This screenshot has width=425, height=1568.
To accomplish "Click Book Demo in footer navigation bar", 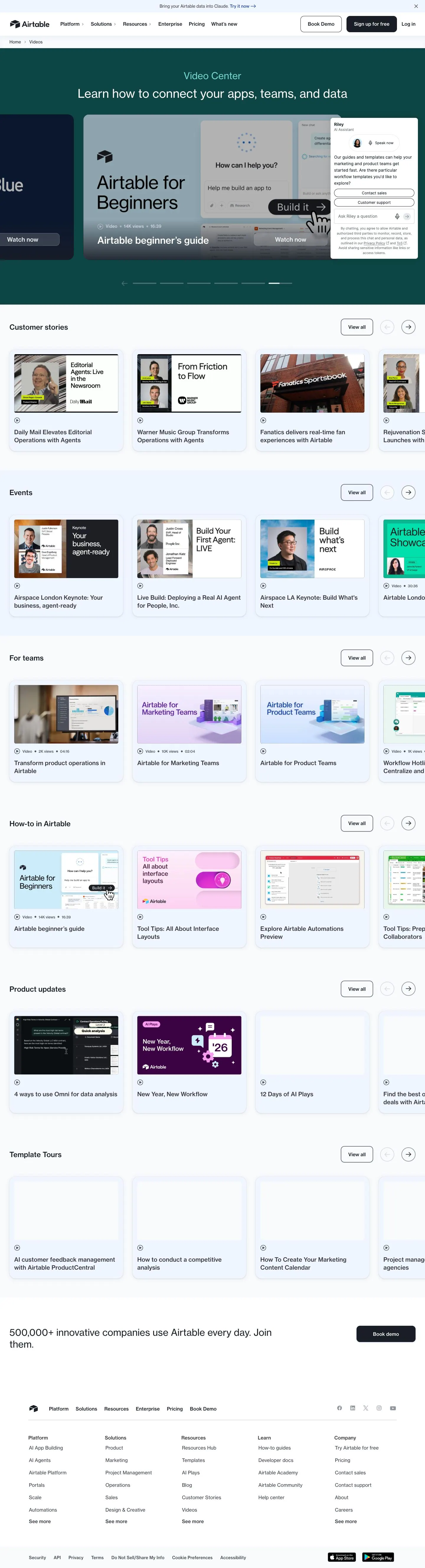I will click(203, 1408).
